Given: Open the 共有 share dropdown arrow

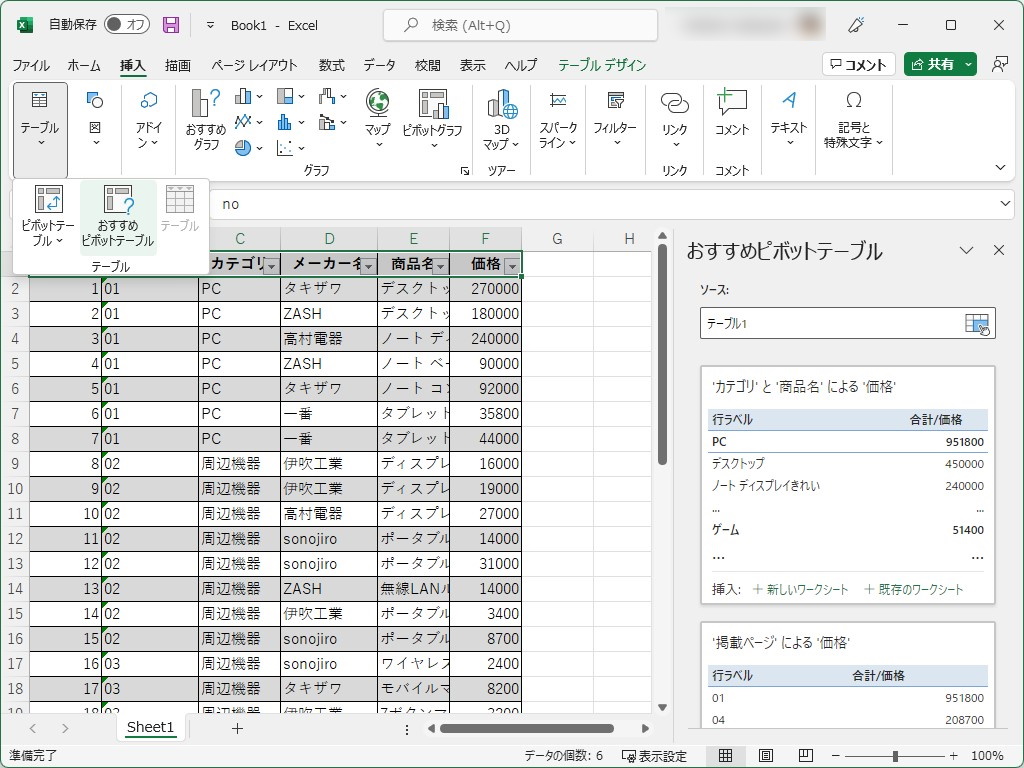Looking at the screenshot, I should pyautogui.click(x=968, y=64).
